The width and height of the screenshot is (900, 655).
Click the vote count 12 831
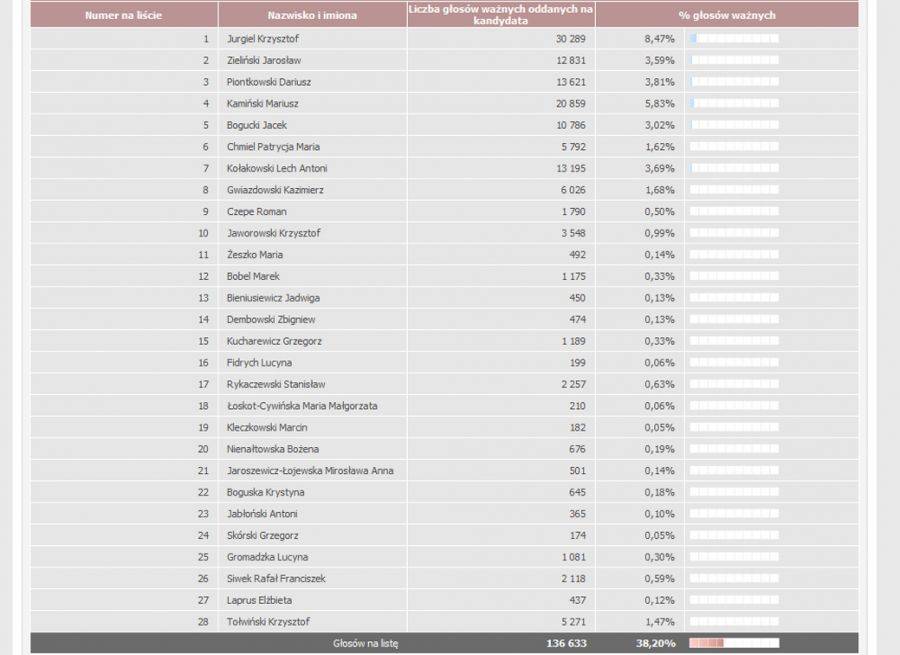point(571,60)
